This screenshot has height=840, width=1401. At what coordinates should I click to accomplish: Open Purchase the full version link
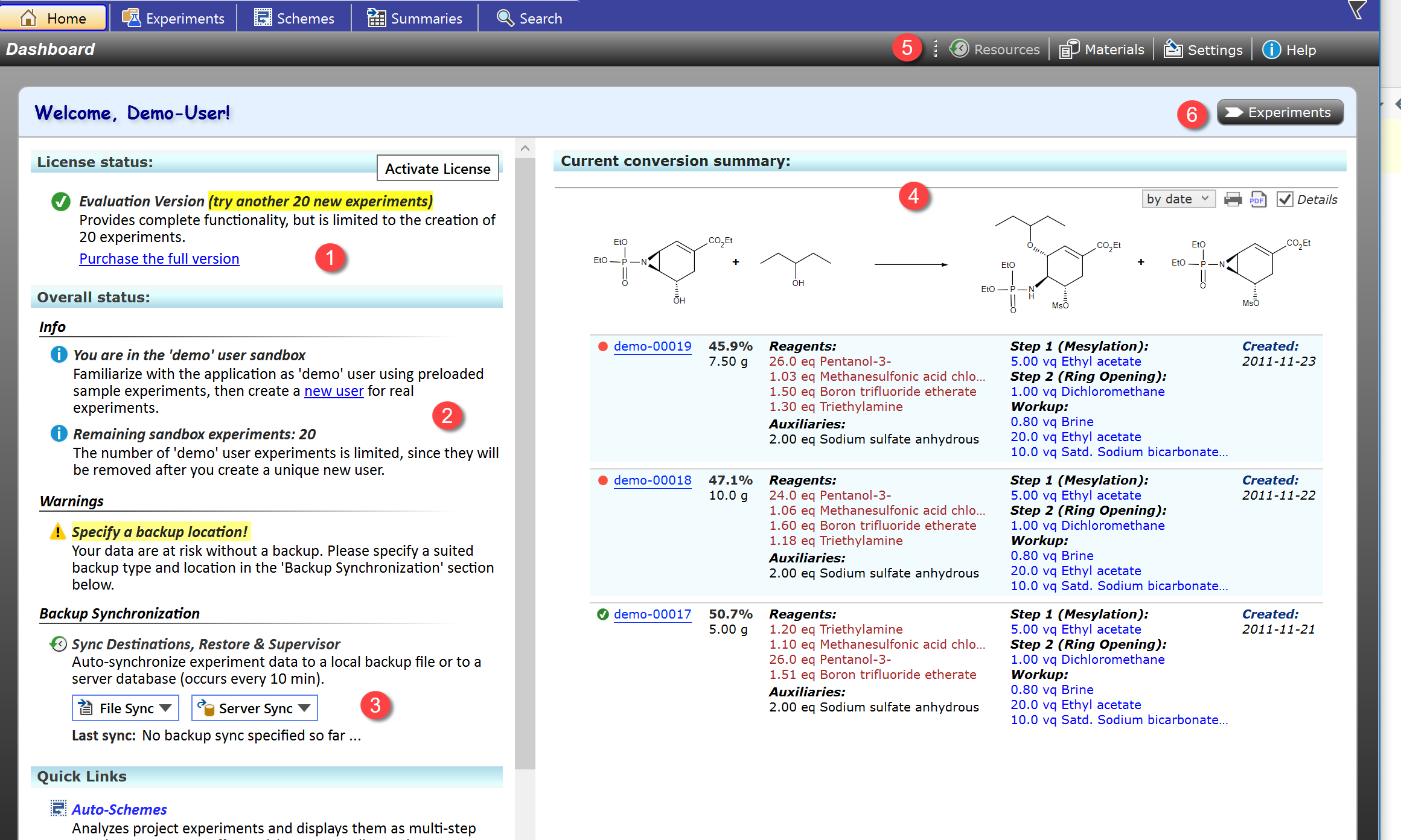tap(159, 258)
